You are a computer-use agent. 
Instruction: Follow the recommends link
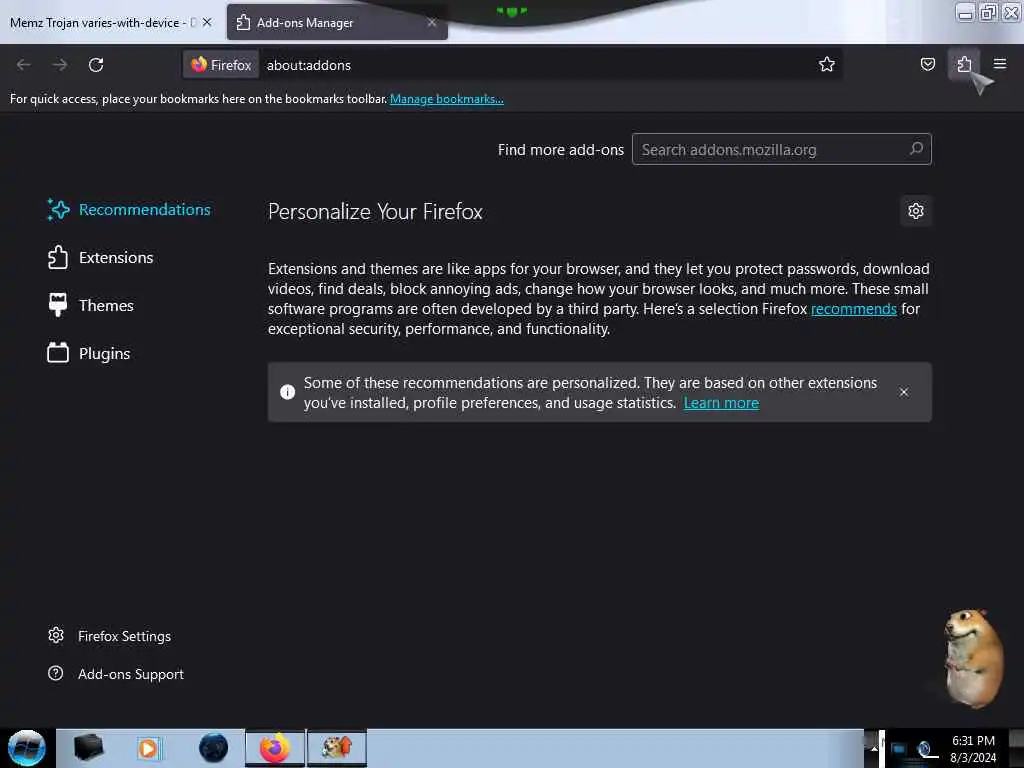[854, 309]
